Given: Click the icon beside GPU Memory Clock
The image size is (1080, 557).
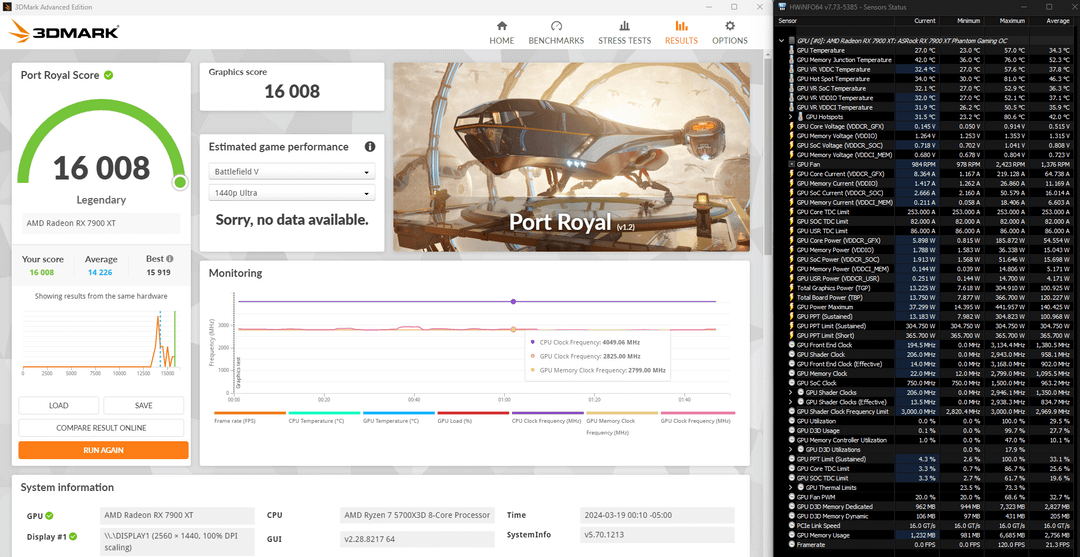Looking at the screenshot, I should tap(791, 373).
